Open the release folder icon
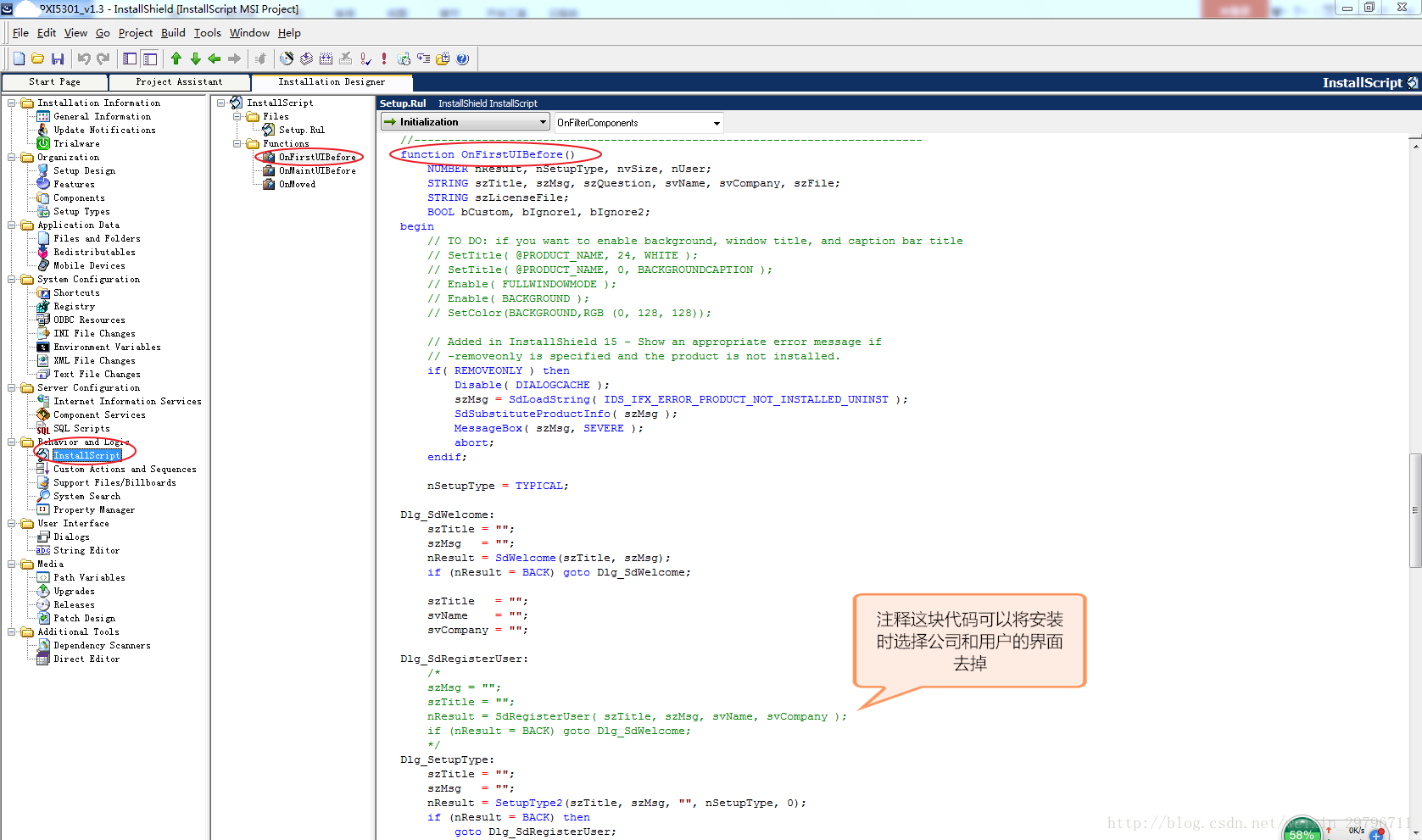The image size is (1422, 840). point(443,58)
